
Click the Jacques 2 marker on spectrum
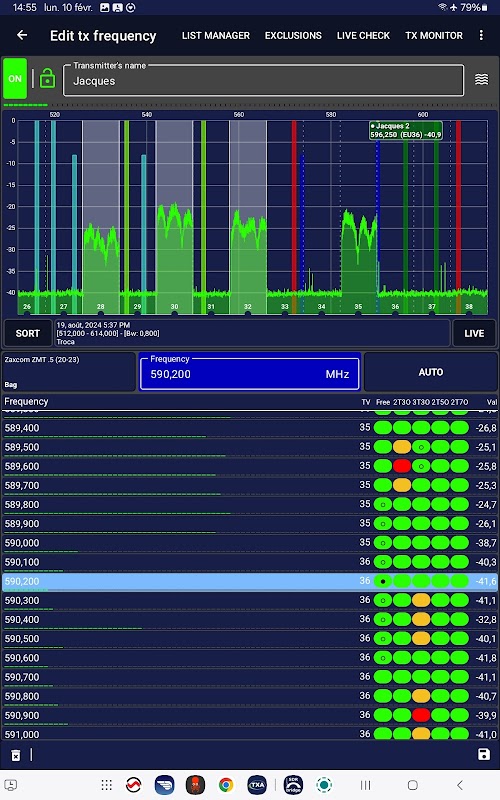[x=406, y=130]
